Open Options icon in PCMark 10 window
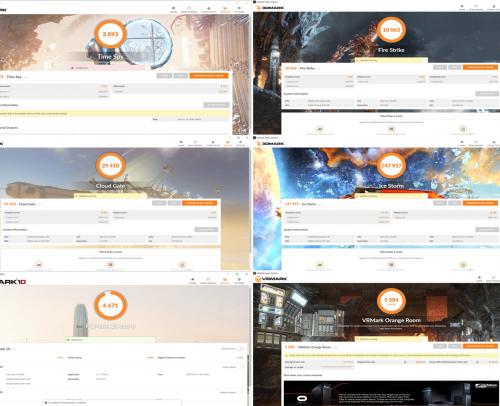 pos(239,280)
